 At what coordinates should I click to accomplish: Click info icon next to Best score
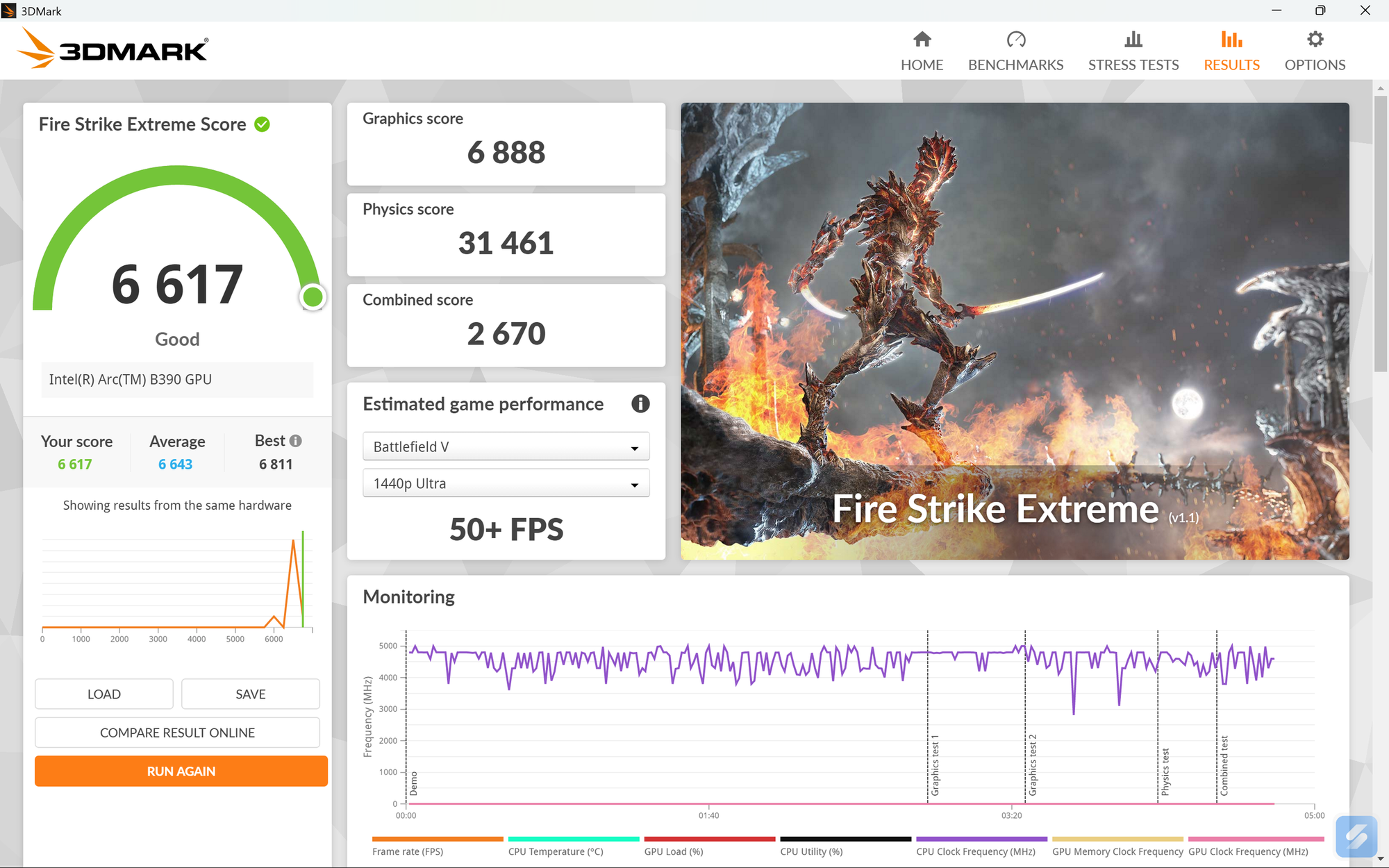click(x=296, y=441)
